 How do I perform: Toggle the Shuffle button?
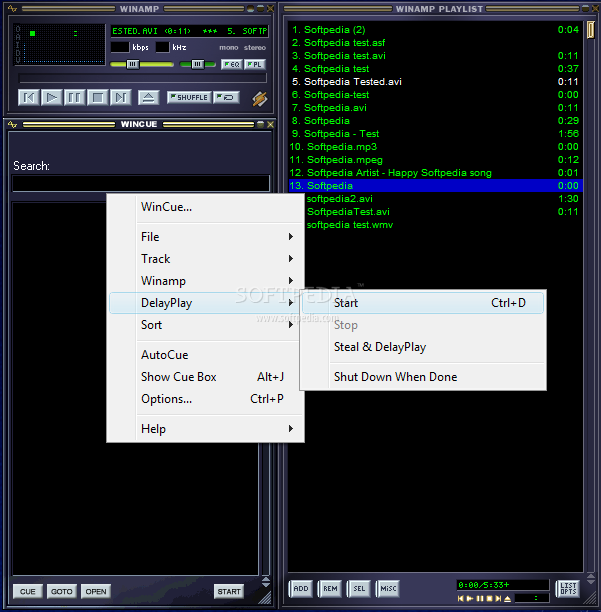(189, 97)
